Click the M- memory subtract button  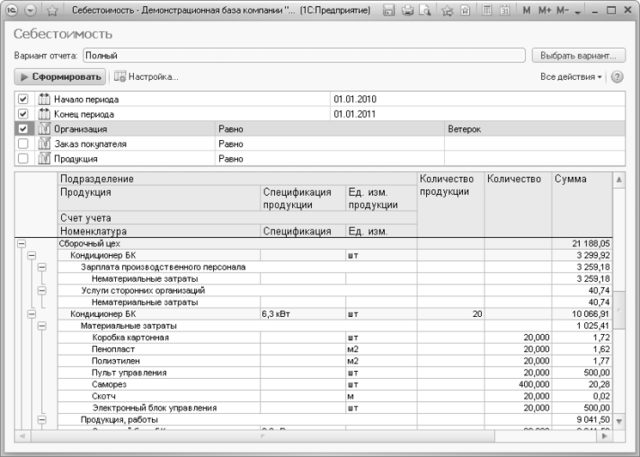point(563,11)
